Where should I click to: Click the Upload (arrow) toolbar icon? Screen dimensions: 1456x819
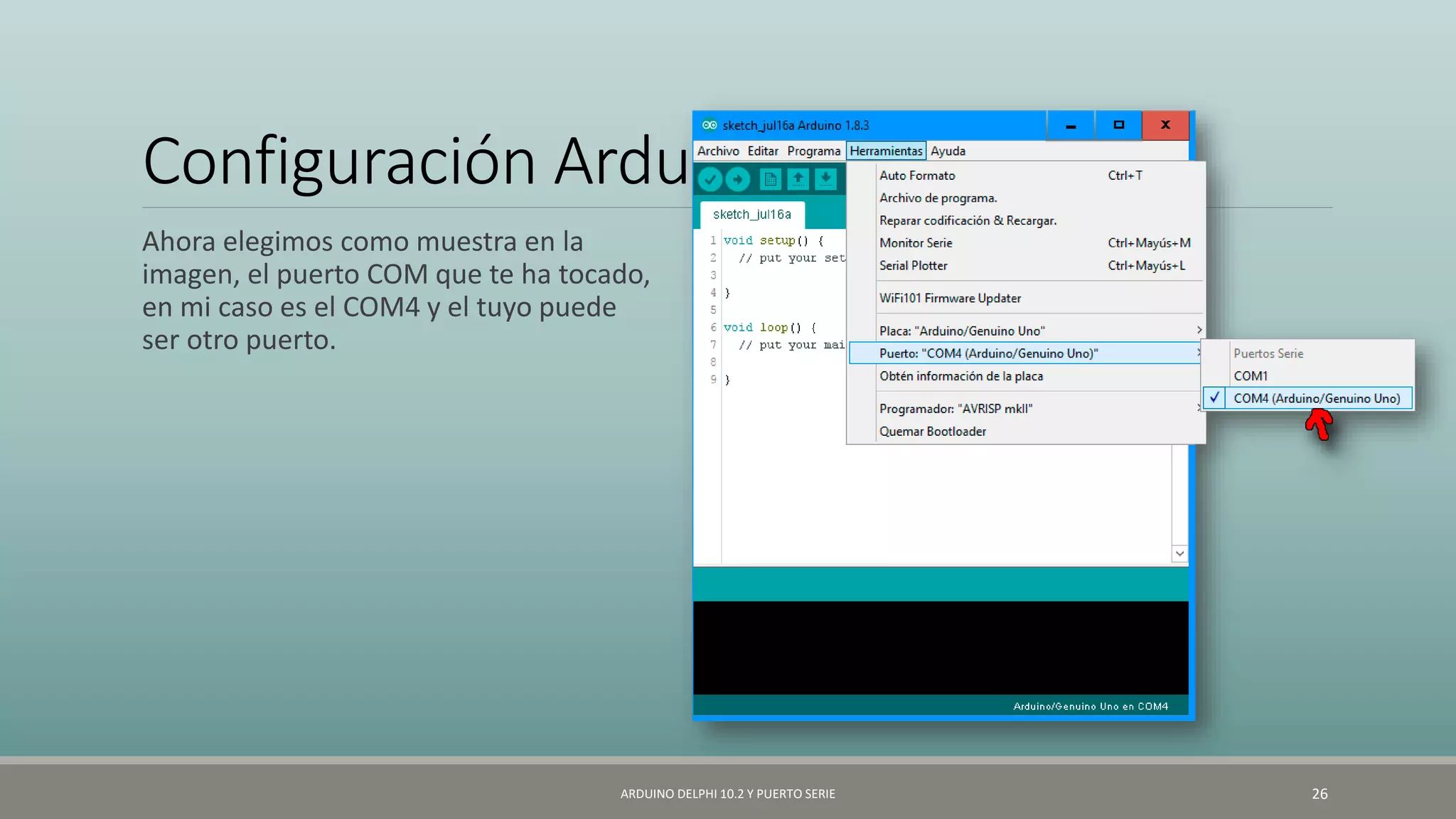click(x=738, y=179)
